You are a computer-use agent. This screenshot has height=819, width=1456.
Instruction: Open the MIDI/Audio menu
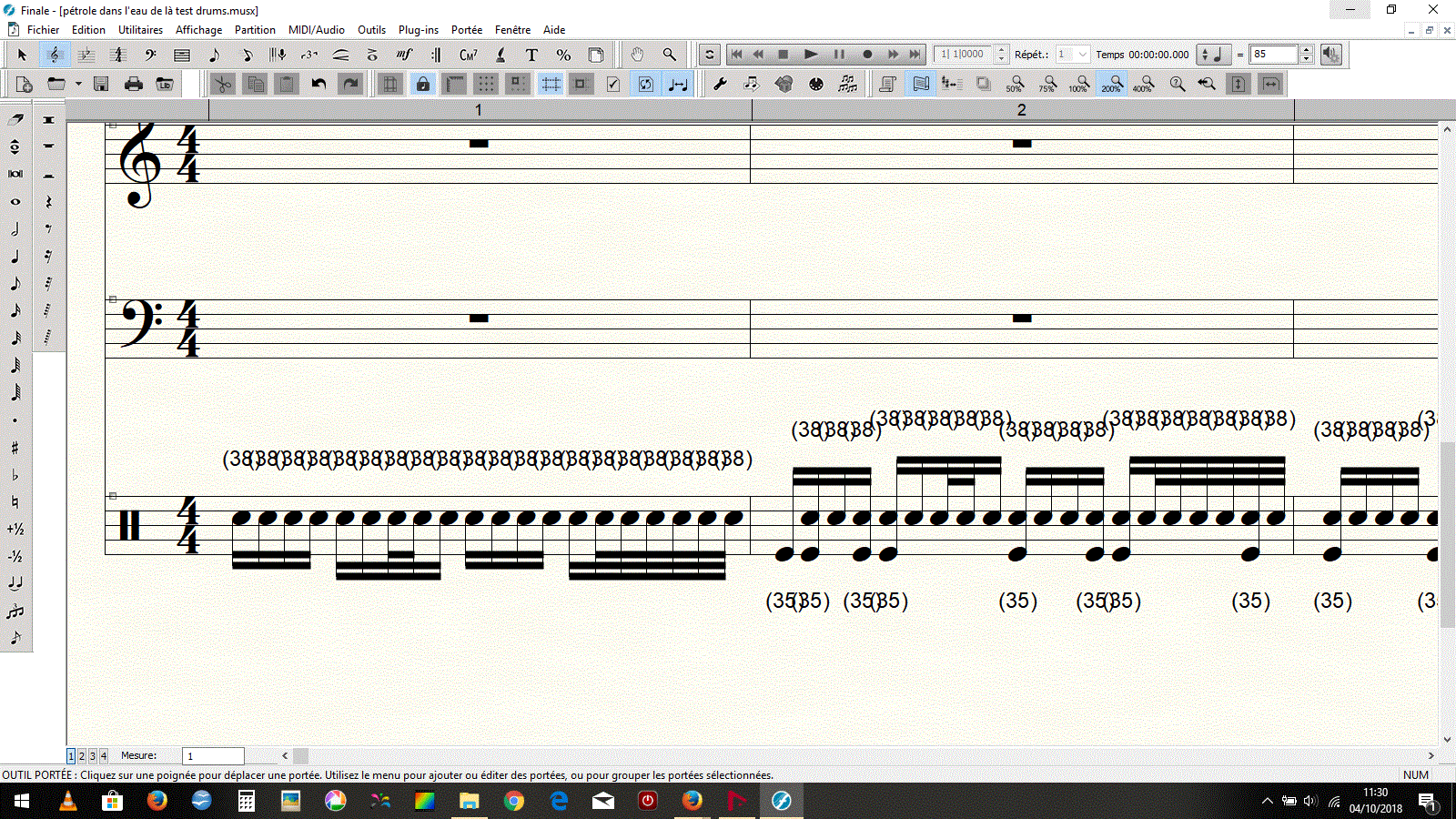coord(316,30)
